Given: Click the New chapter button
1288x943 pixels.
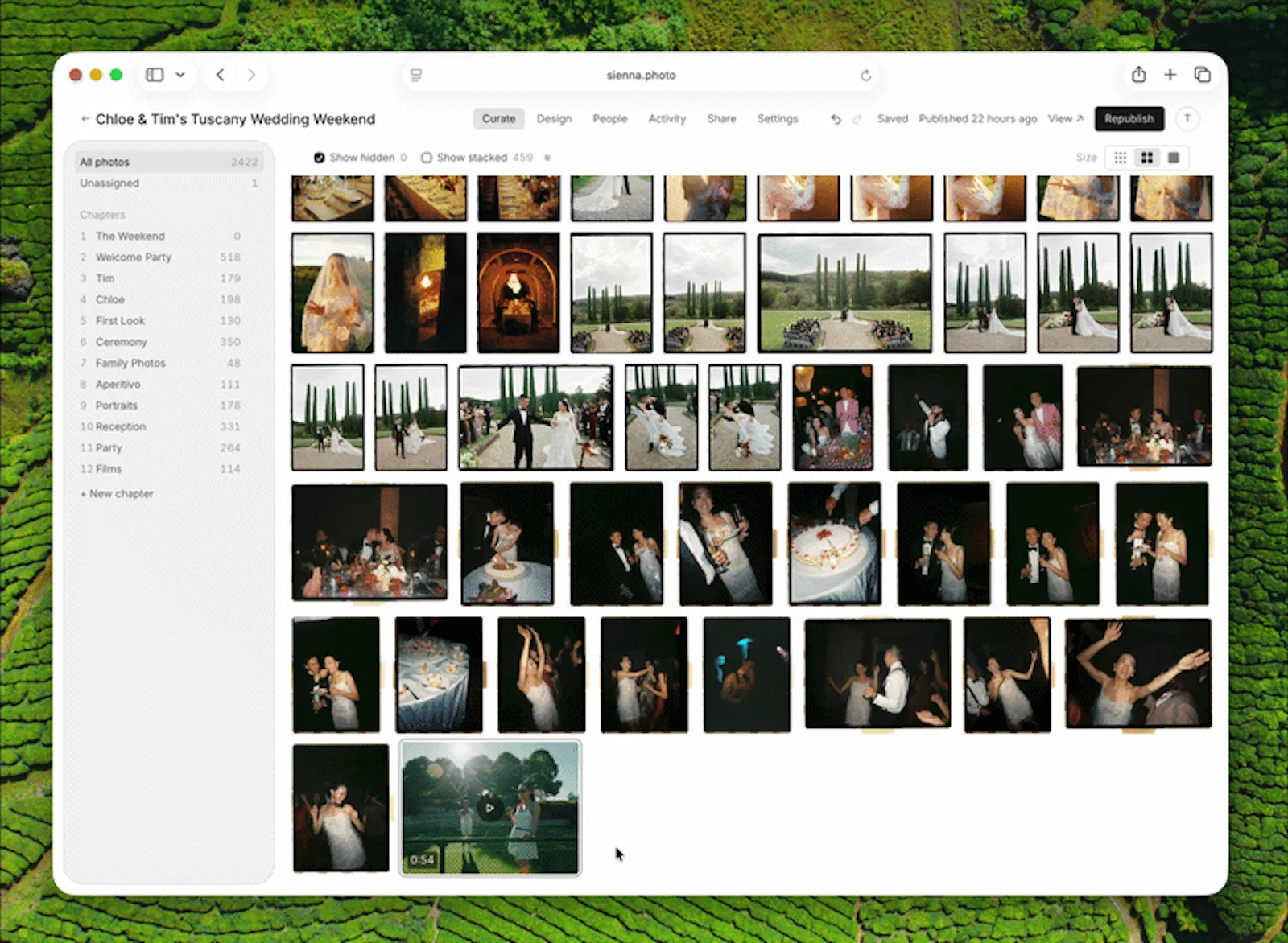Looking at the screenshot, I should coord(117,494).
